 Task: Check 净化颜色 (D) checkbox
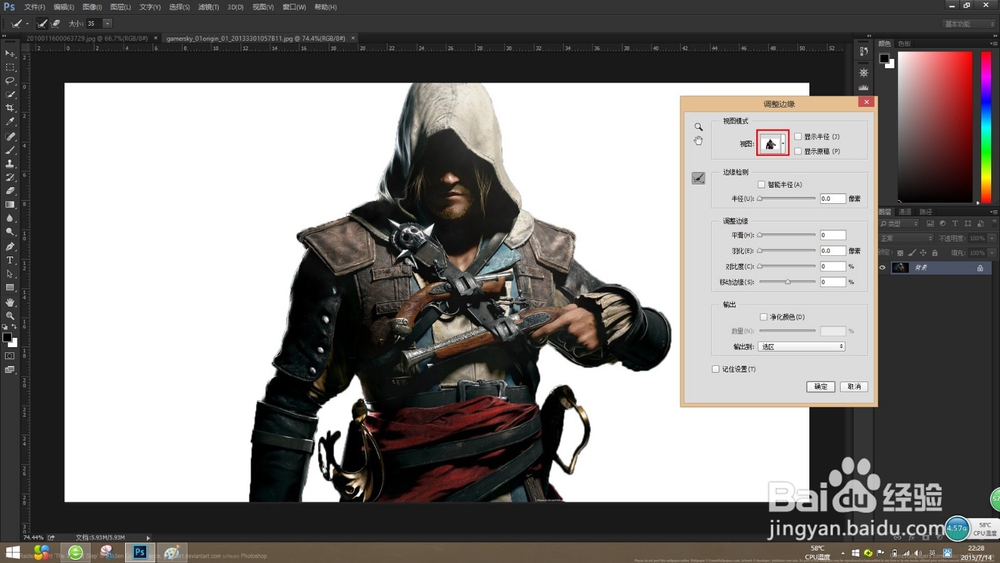point(763,317)
